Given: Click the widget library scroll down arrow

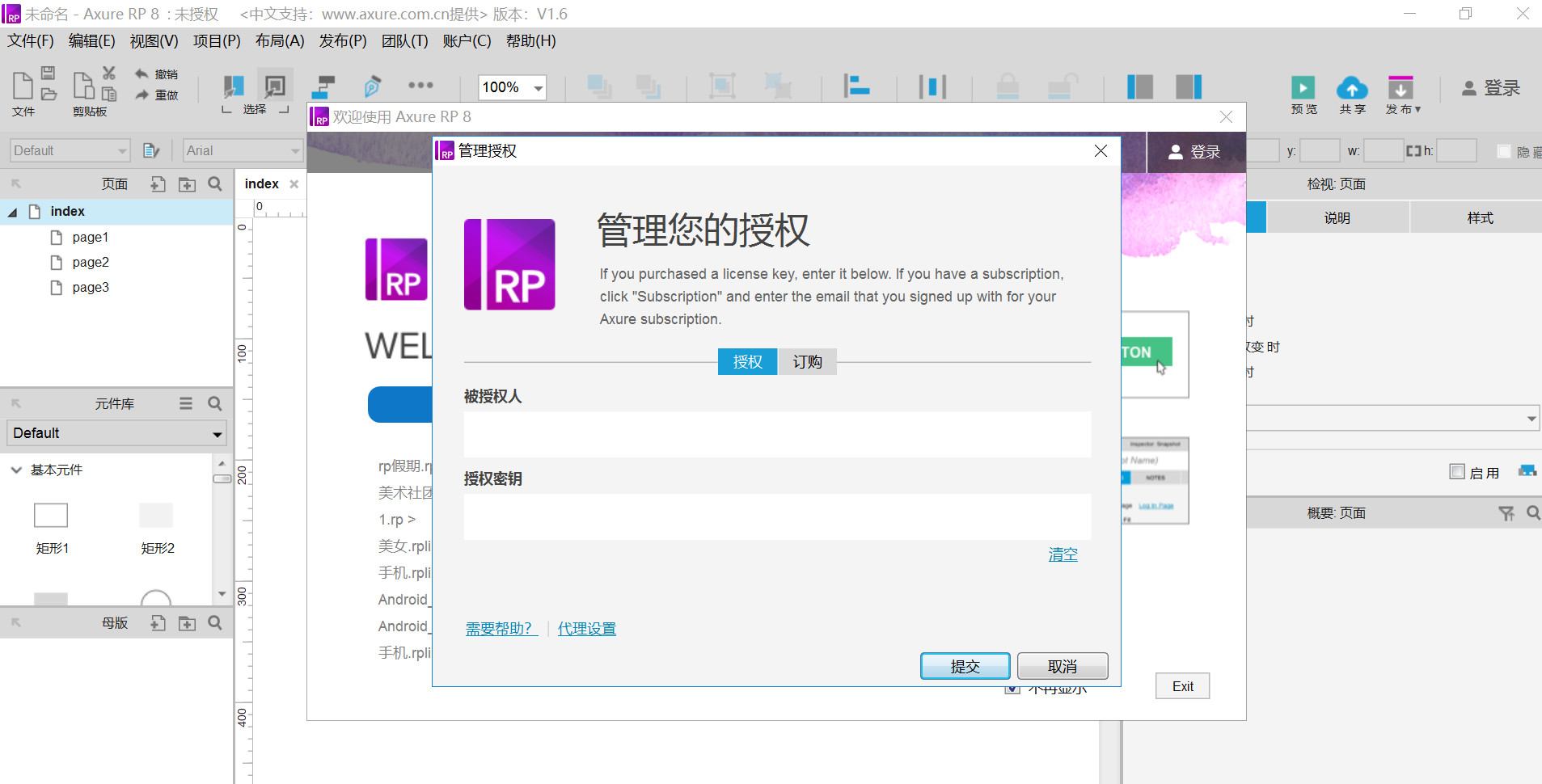Looking at the screenshot, I should (222, 594).
